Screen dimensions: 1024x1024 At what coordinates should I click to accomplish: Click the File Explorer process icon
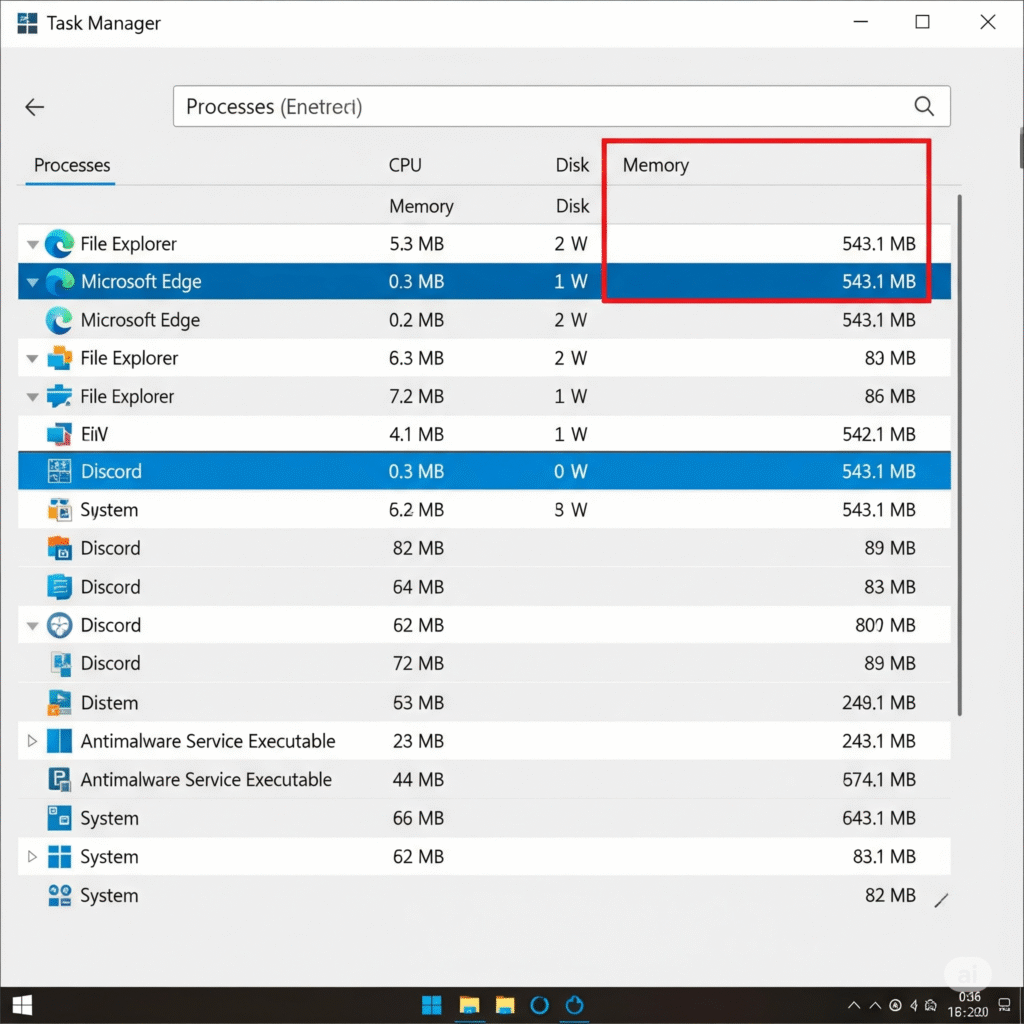pos(58,243)
